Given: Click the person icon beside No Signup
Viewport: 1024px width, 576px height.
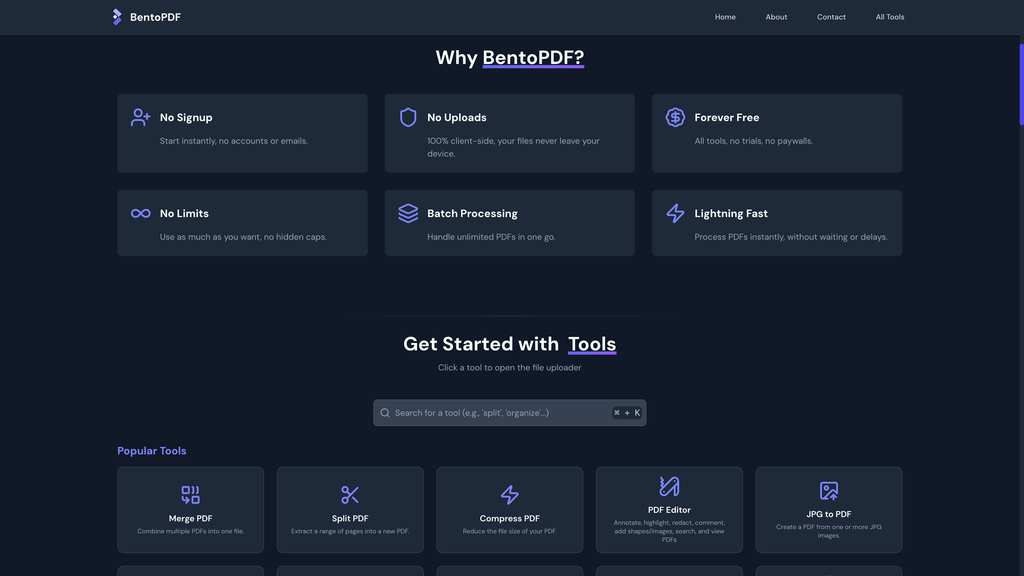Looking at the screenshot, I should pos(140,117).
